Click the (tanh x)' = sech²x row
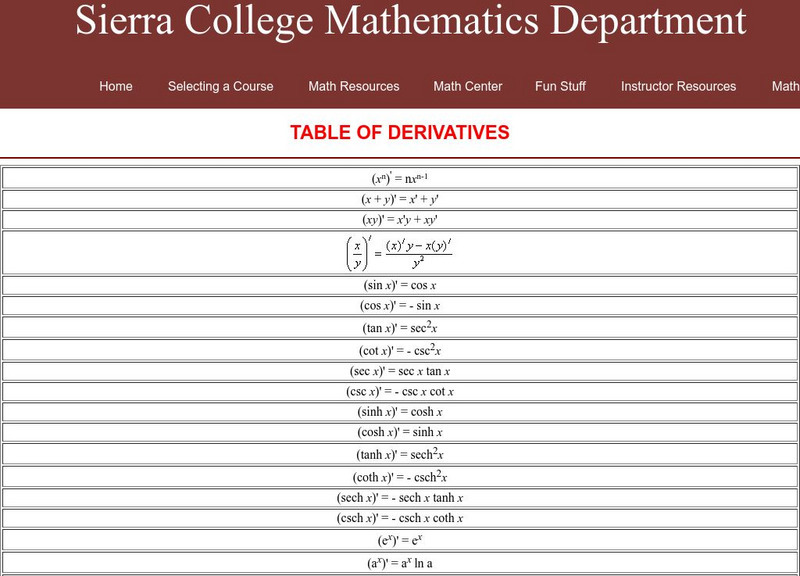 (x=399, y=454)
